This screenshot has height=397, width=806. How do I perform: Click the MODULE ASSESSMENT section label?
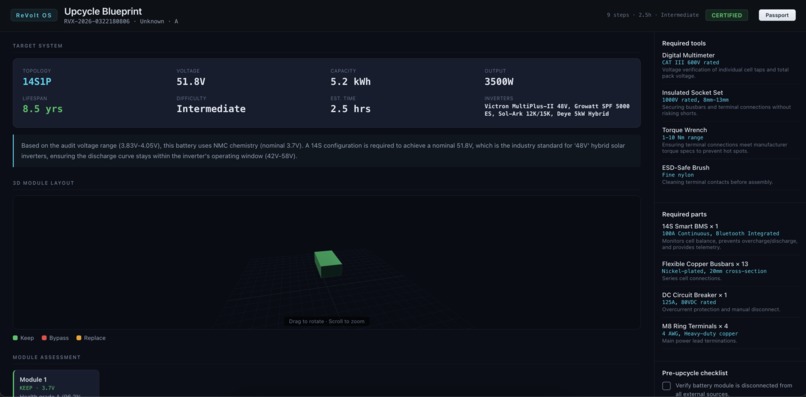point(47,357)
